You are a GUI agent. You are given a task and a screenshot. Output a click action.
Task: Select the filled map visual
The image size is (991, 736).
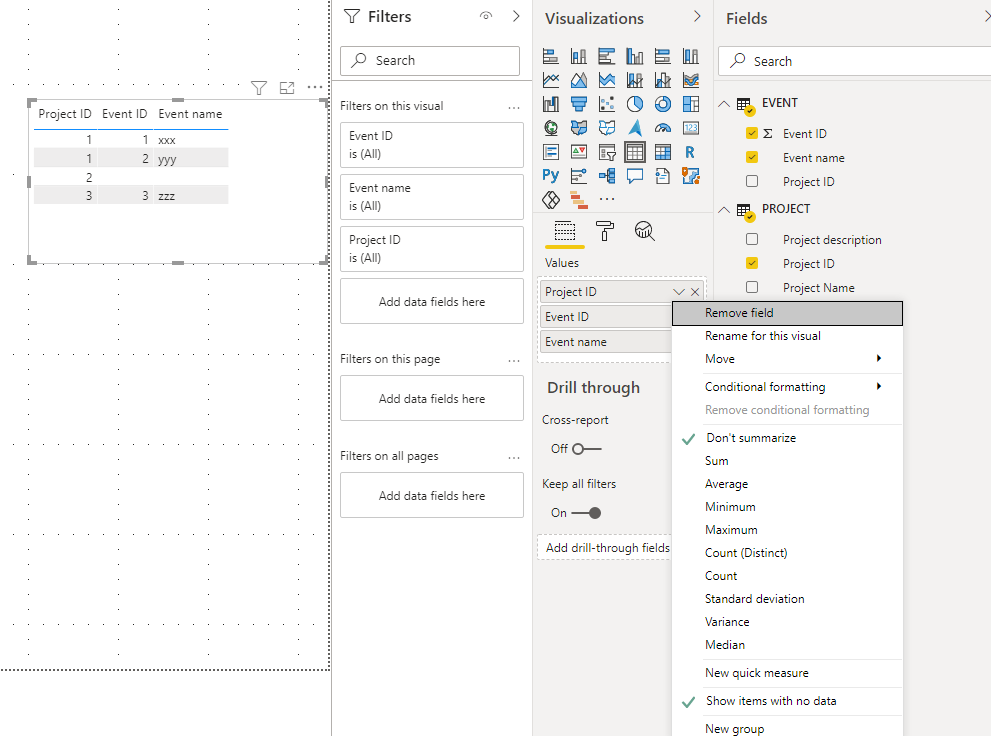click(578, 128)
